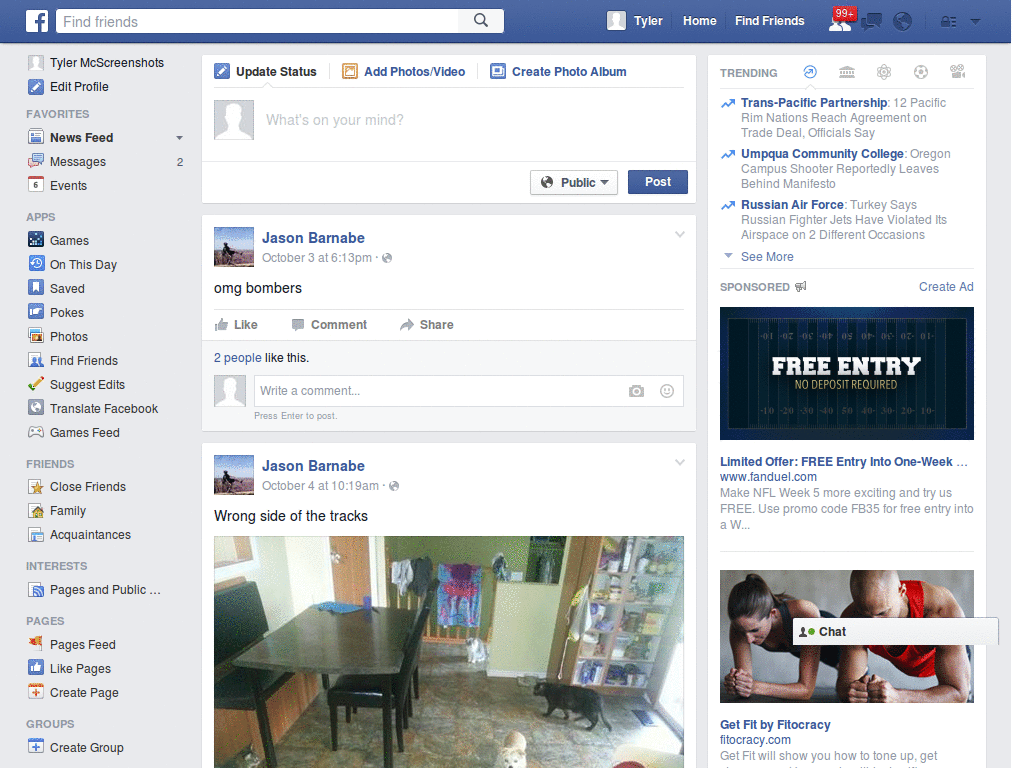Attach a photo using the camera icon
The image size is (1024, 768).
click(x=636, y=391)
